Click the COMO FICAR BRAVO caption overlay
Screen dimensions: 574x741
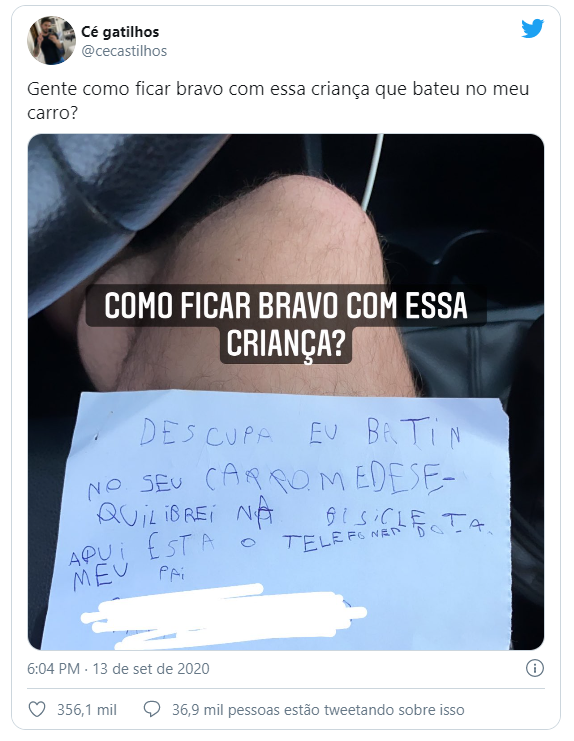(x=286, y=325)
